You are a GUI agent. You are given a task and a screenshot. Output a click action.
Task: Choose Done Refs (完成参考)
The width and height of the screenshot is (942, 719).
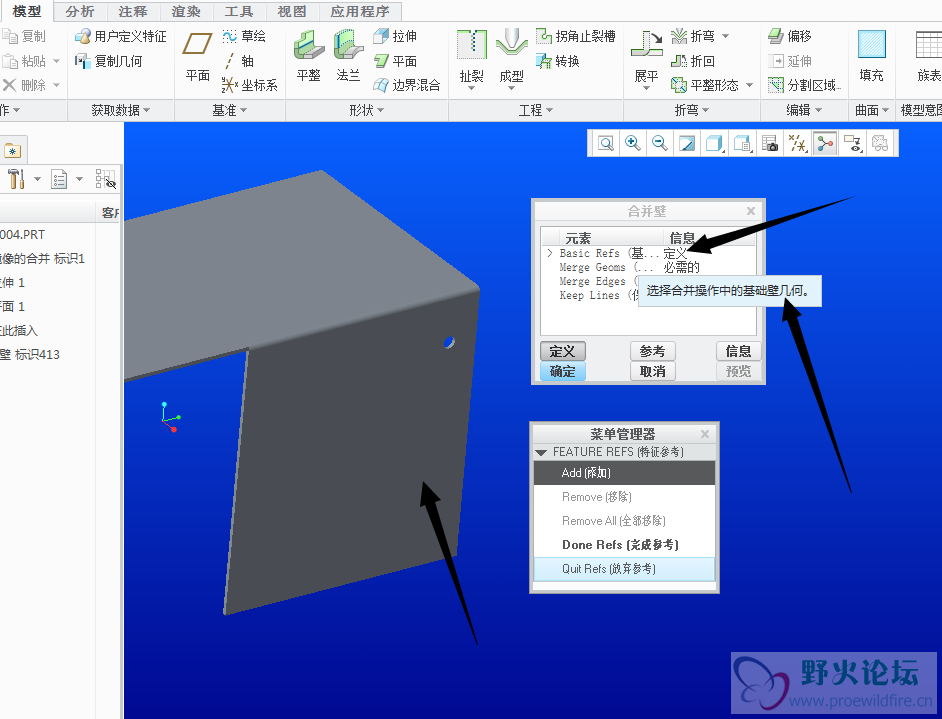pyautogui.click(x=624, y=545)
